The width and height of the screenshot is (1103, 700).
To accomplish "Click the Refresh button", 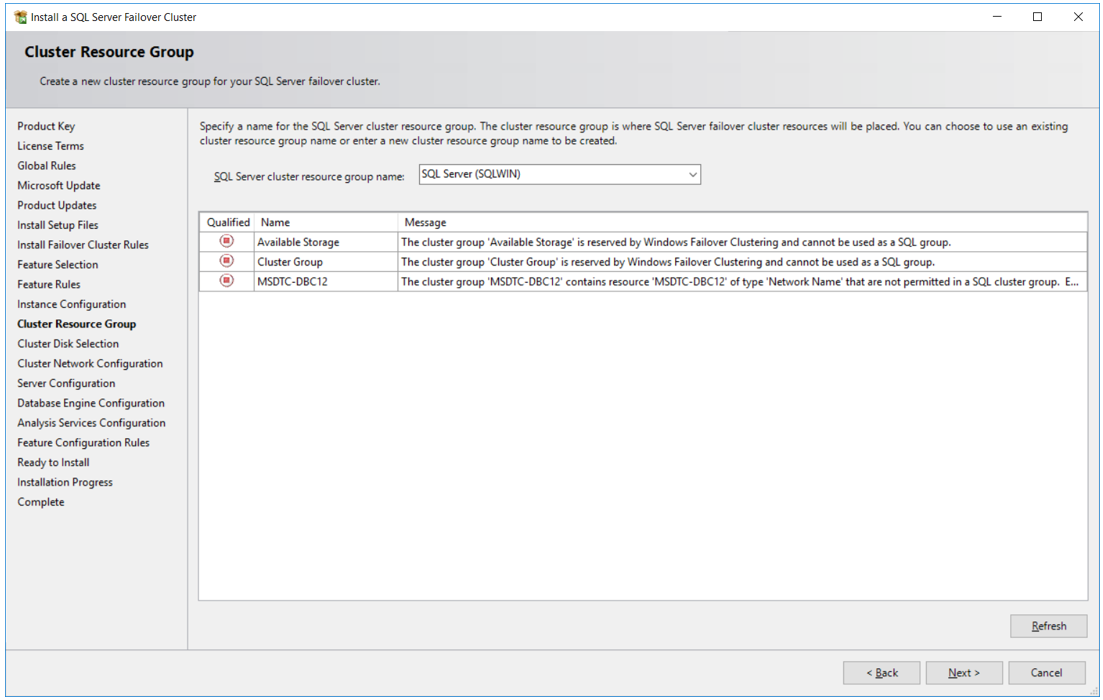I will click(x=1048, y=626).
